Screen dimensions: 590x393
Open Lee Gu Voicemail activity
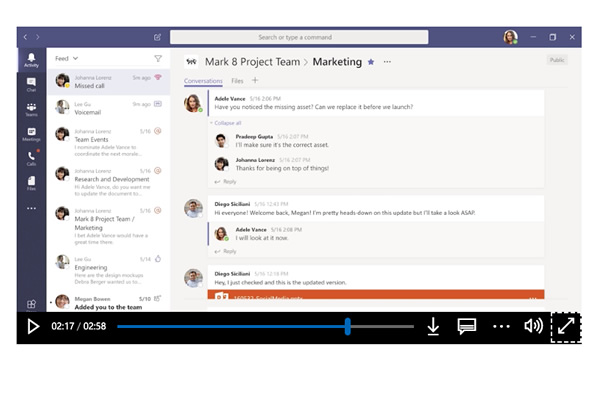coord(109,108)
